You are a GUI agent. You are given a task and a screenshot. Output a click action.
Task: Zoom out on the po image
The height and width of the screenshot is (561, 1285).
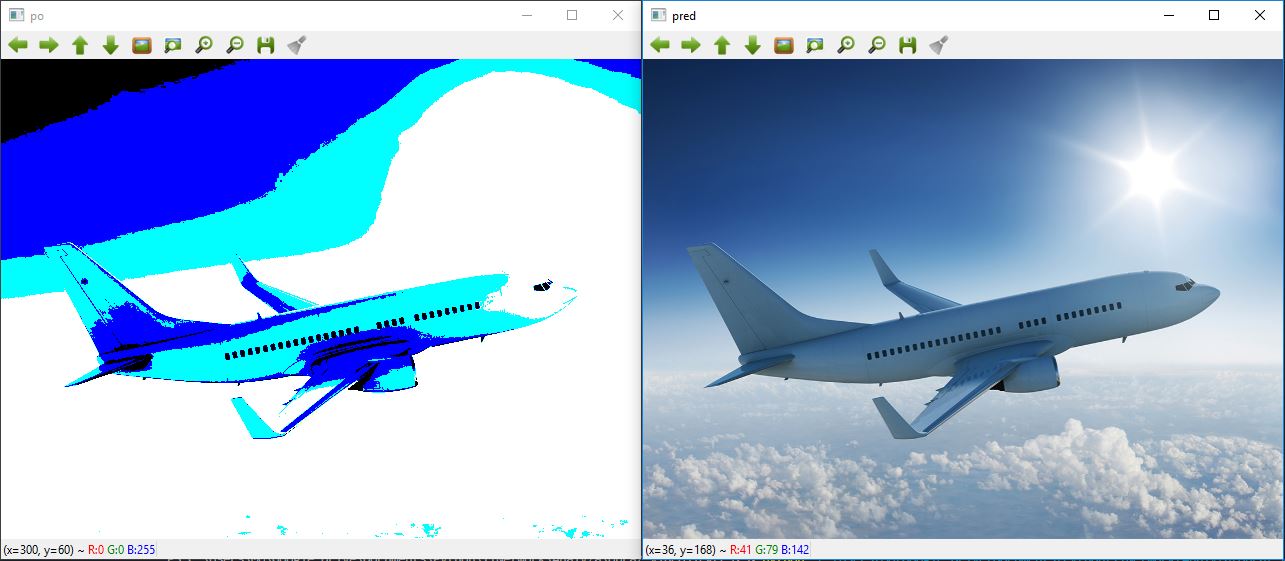tap(235, 45)
